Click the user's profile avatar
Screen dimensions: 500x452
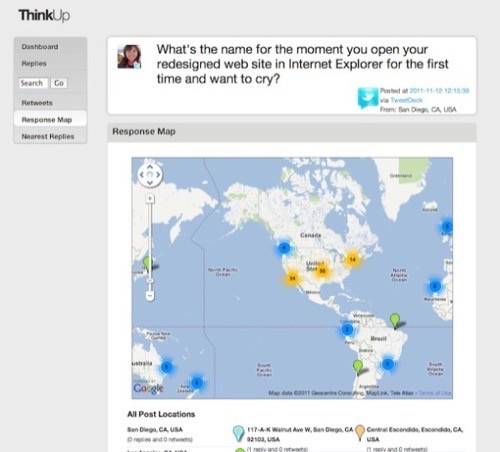click(129, 57)
